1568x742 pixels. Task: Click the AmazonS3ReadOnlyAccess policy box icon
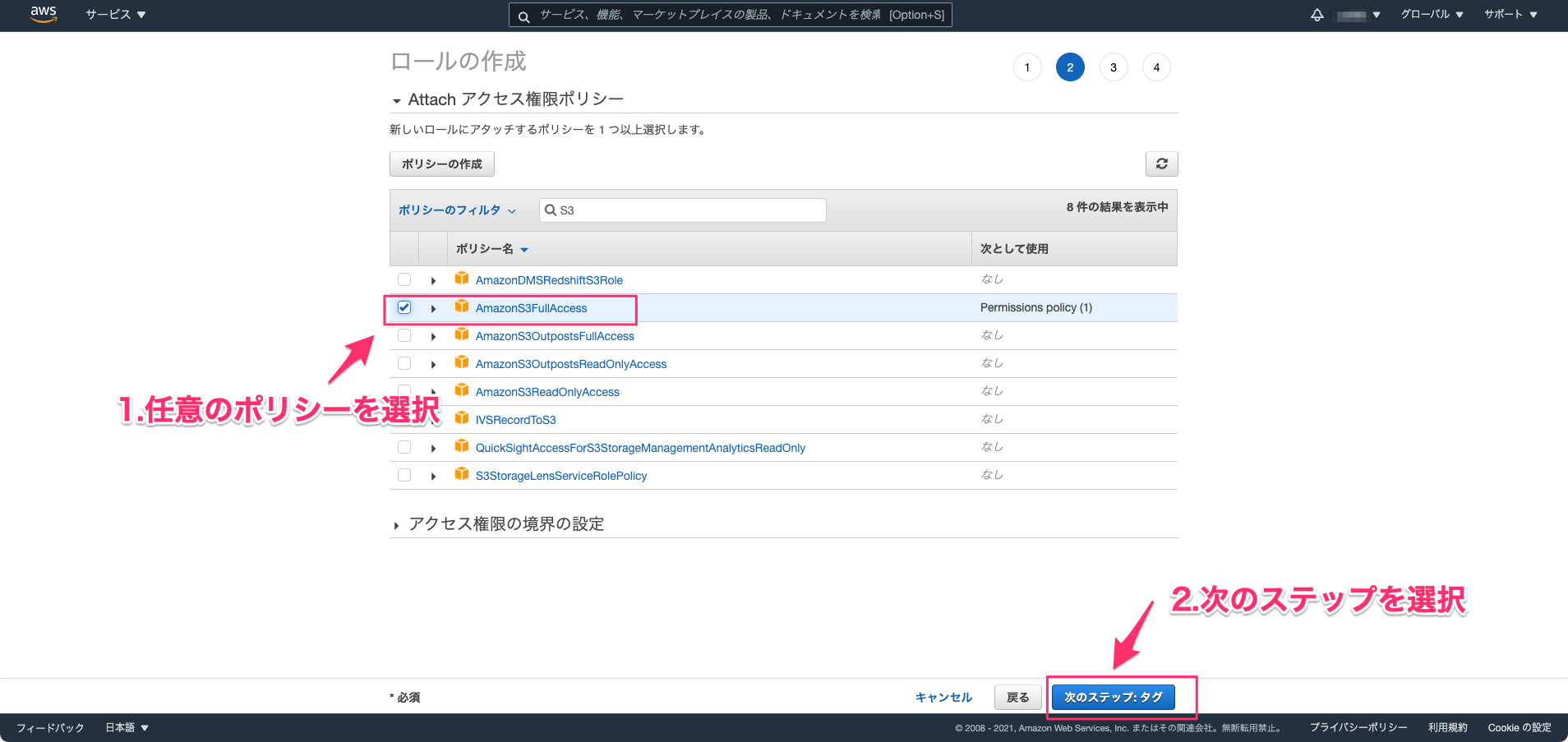pyautogui.click(x=462, y=390)
